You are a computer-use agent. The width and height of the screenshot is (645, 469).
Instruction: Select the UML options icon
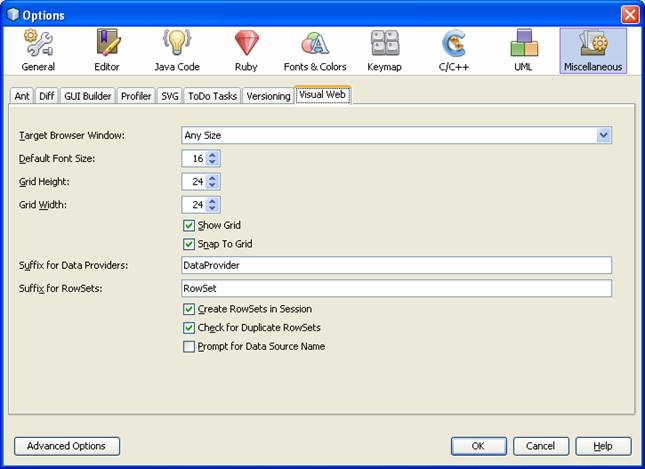point(524,50)
